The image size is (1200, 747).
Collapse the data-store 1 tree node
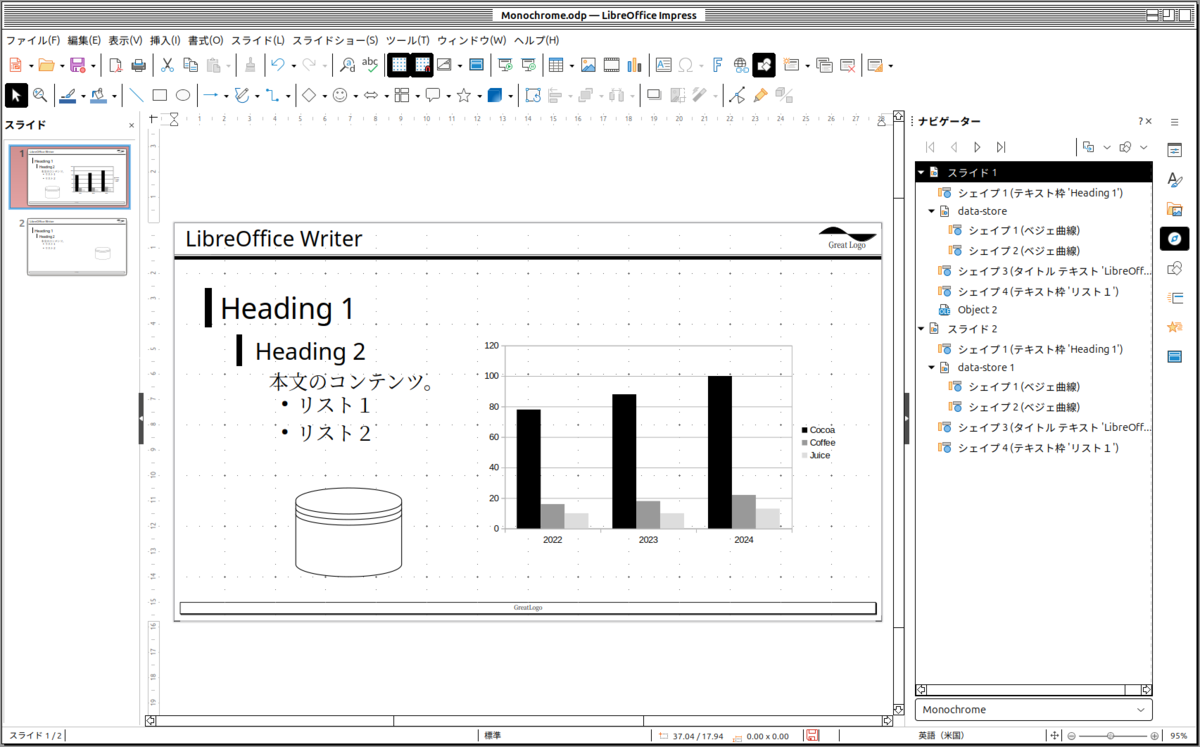pyautogui.click(x=931, y=368)
